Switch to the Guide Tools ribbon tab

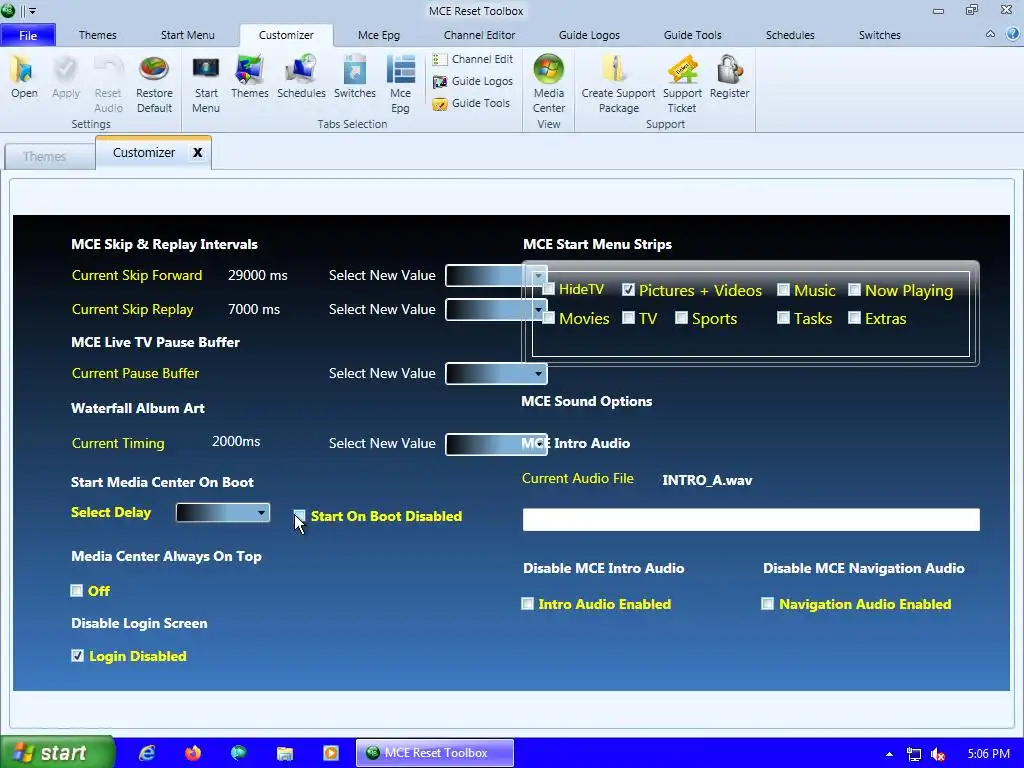[692, 35]
